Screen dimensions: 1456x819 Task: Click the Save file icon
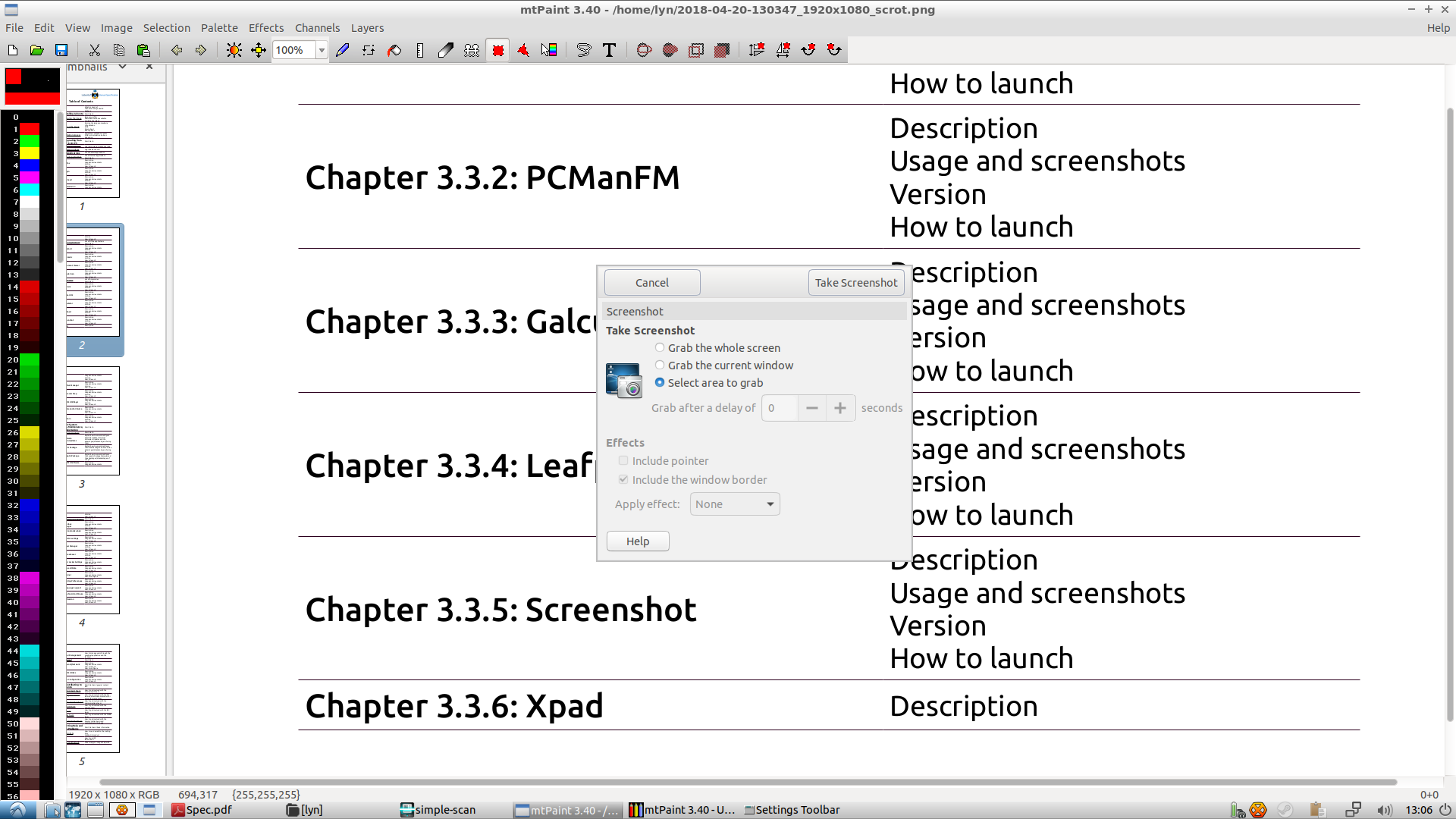pyautogui.click(x=61, y=50)
